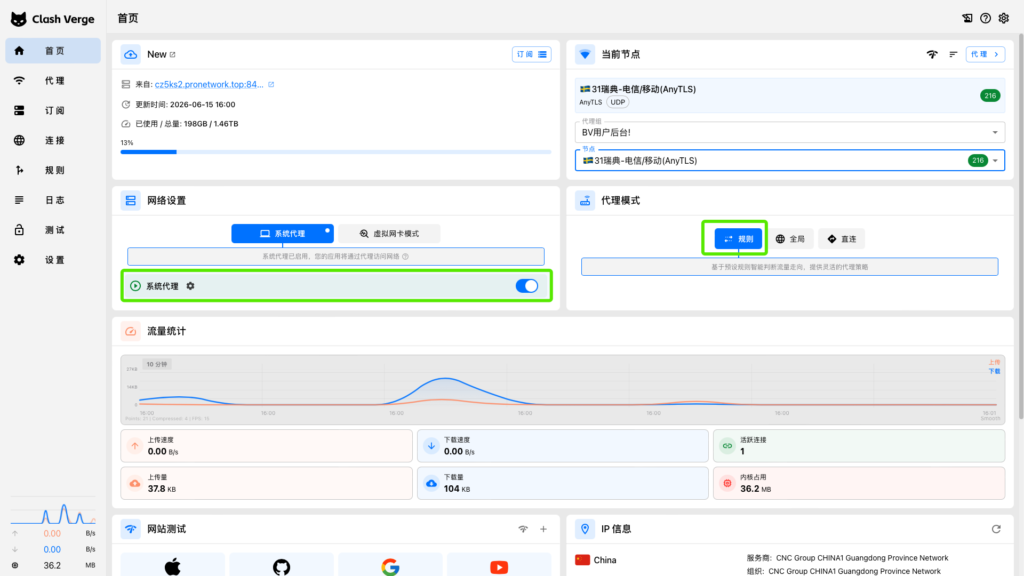Click the 网络设置 header icon
1024x576 pixels.
131,200
